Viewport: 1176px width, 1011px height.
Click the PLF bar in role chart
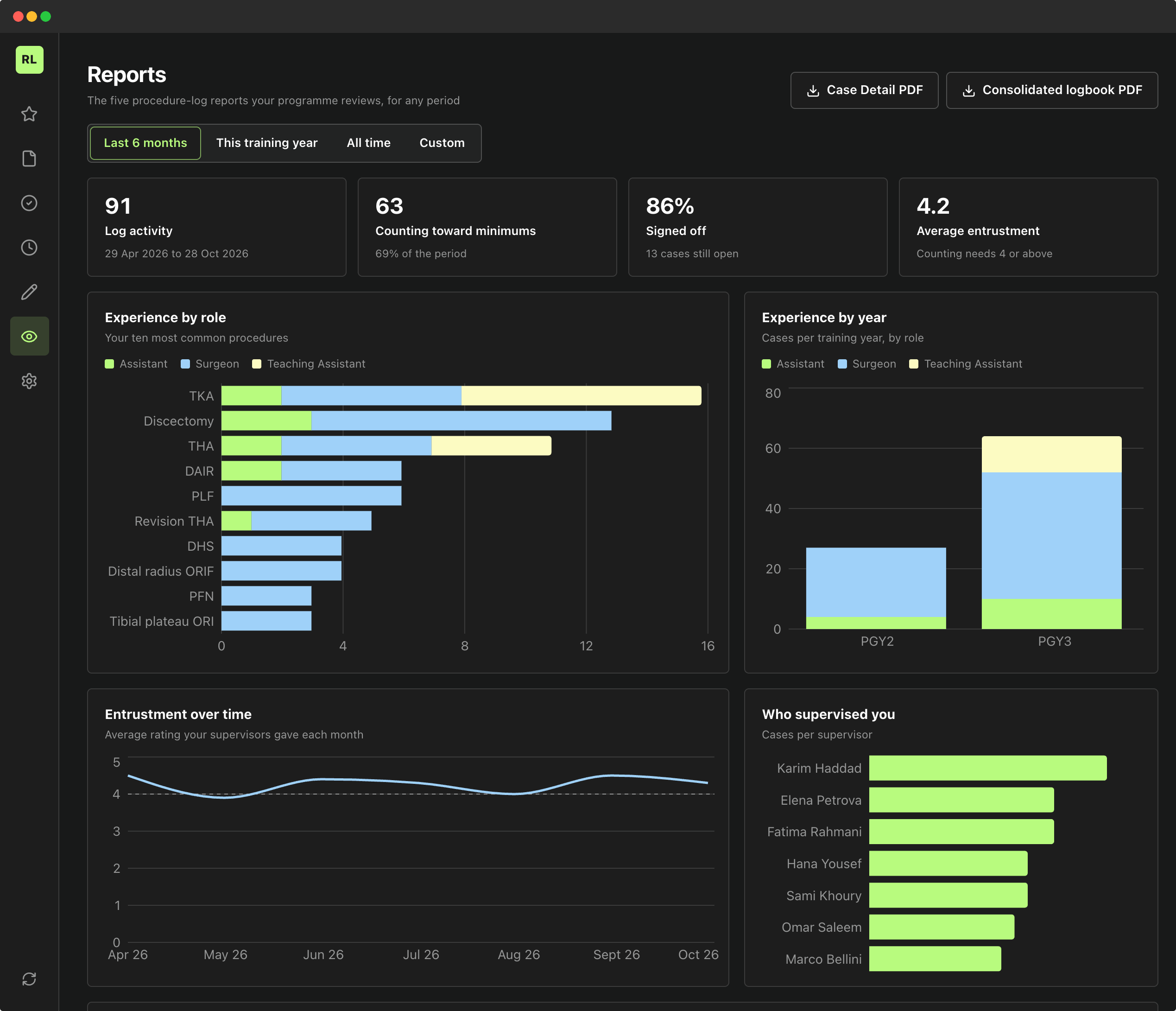coord(311,496)
